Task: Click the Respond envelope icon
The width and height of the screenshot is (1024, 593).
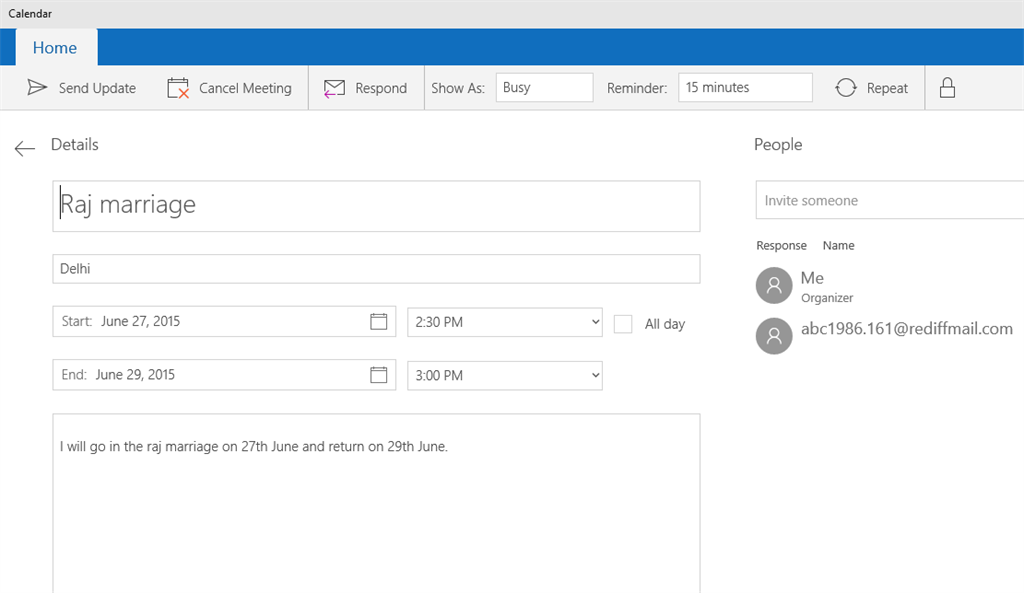Action: tap(334, 88)
